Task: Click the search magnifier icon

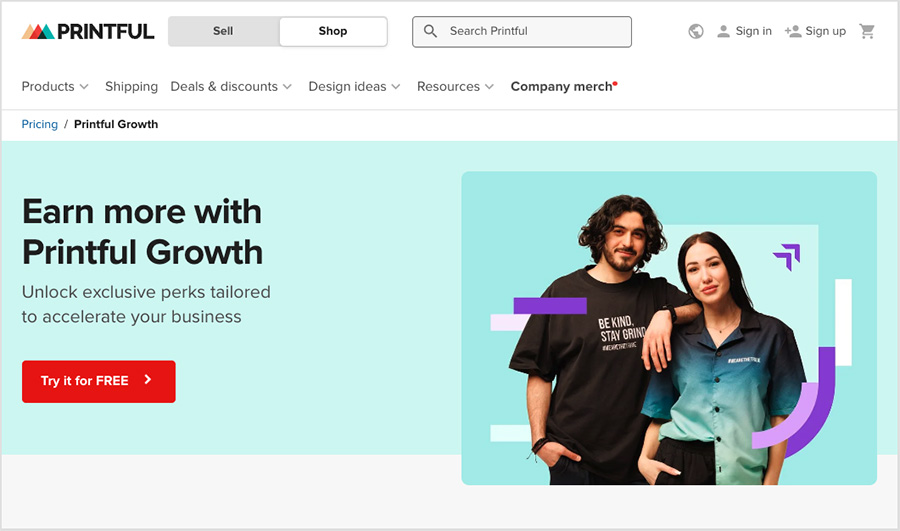Action: pos(430,31)
